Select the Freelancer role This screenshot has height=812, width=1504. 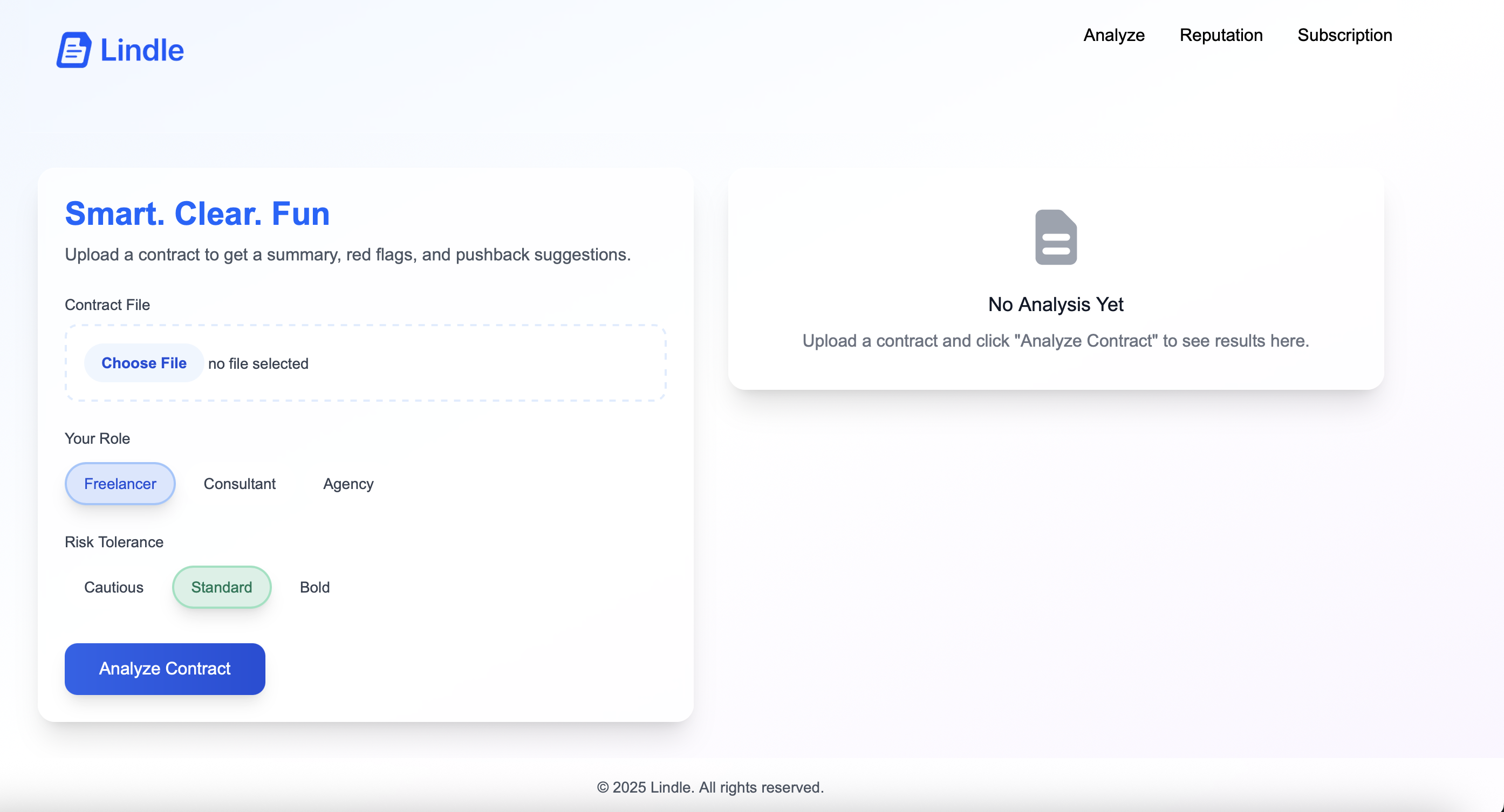point(120,483)
